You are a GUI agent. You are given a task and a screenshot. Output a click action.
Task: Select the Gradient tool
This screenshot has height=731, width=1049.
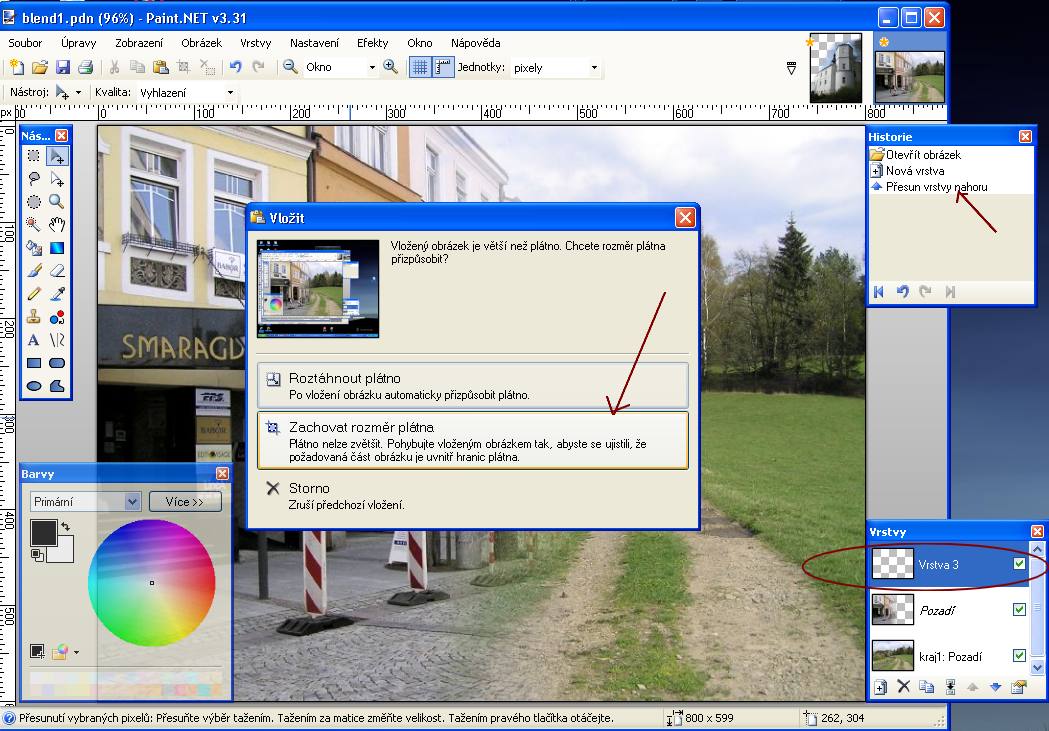[x=57, y=247]
